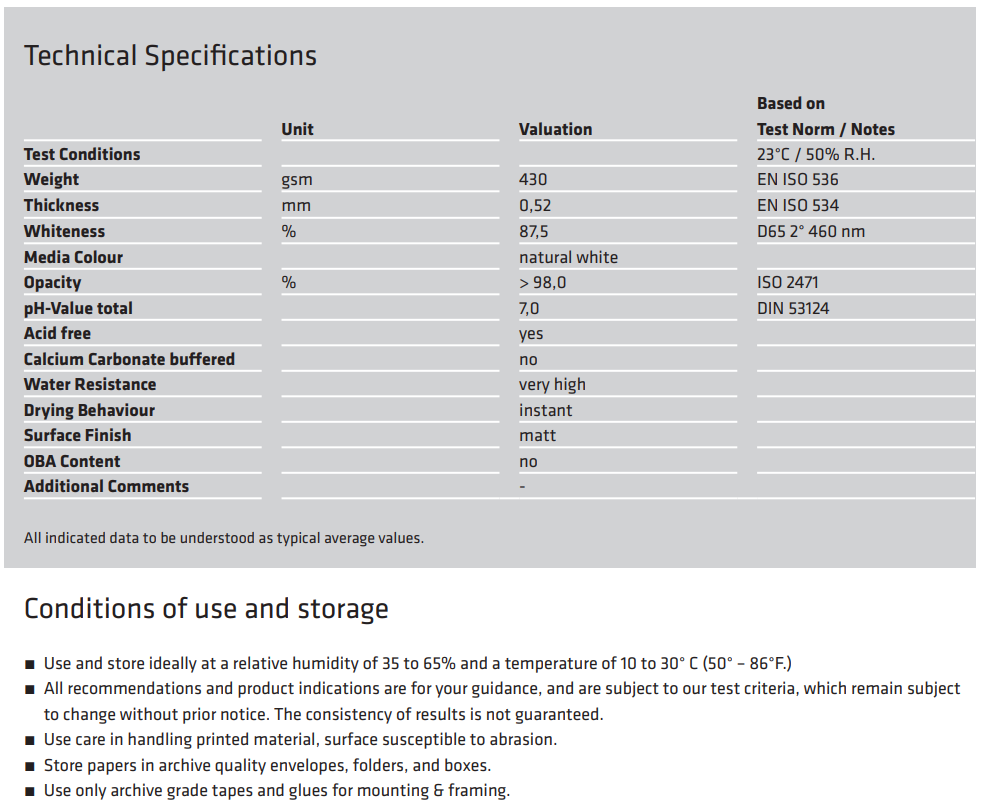Select the Valuation column header

[x=556, y=130]
